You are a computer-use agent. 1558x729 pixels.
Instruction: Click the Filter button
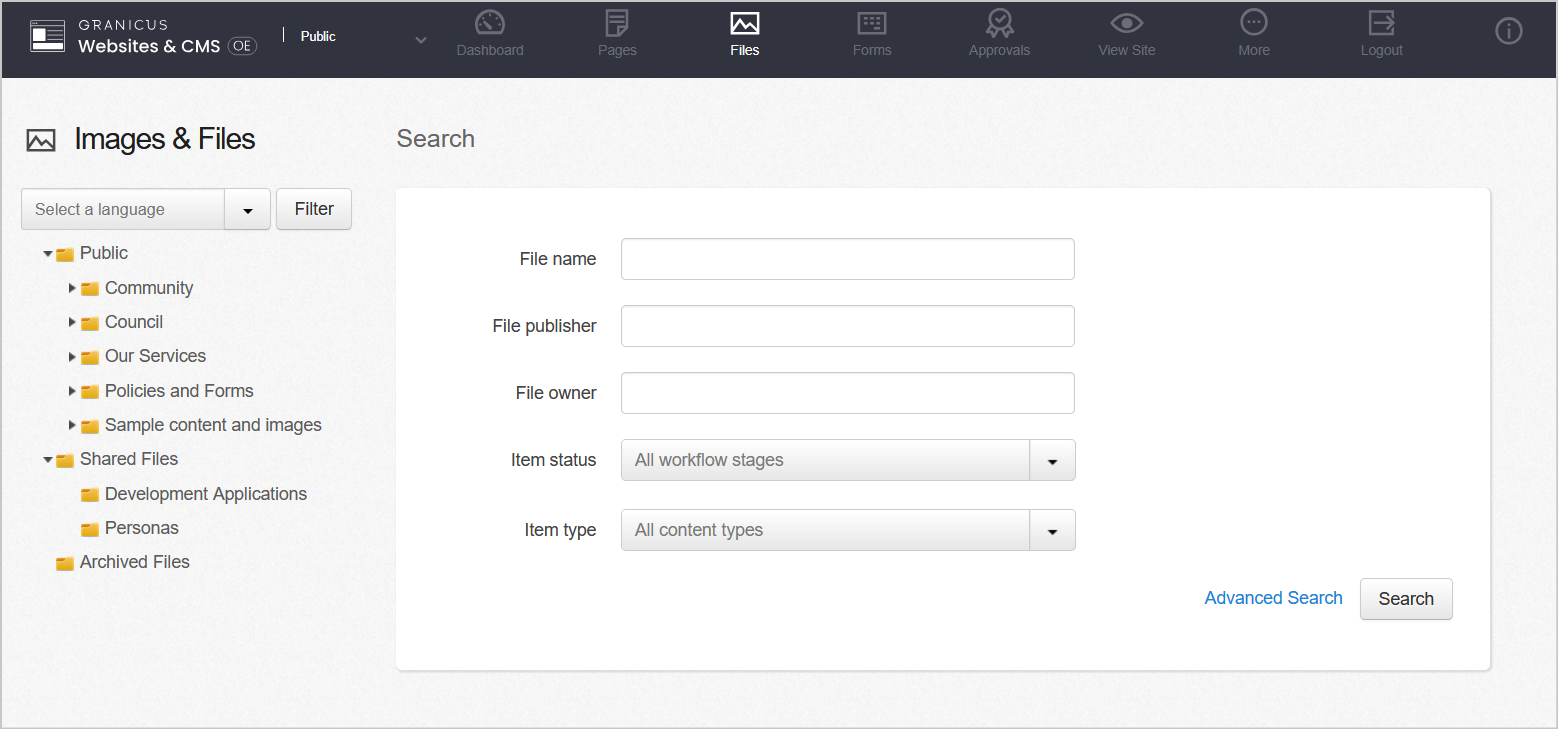pyautogui.click(x=314, y=209)
